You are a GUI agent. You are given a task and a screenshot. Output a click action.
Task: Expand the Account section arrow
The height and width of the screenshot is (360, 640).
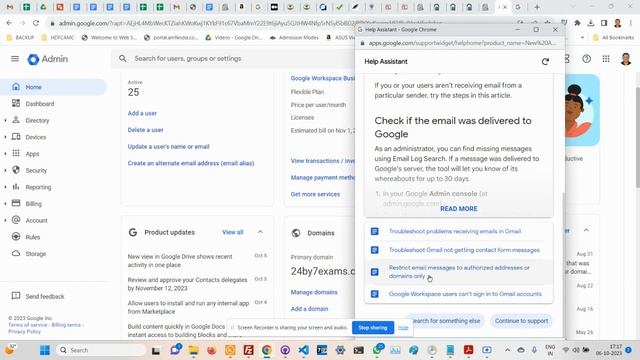[x=5, y=220]
